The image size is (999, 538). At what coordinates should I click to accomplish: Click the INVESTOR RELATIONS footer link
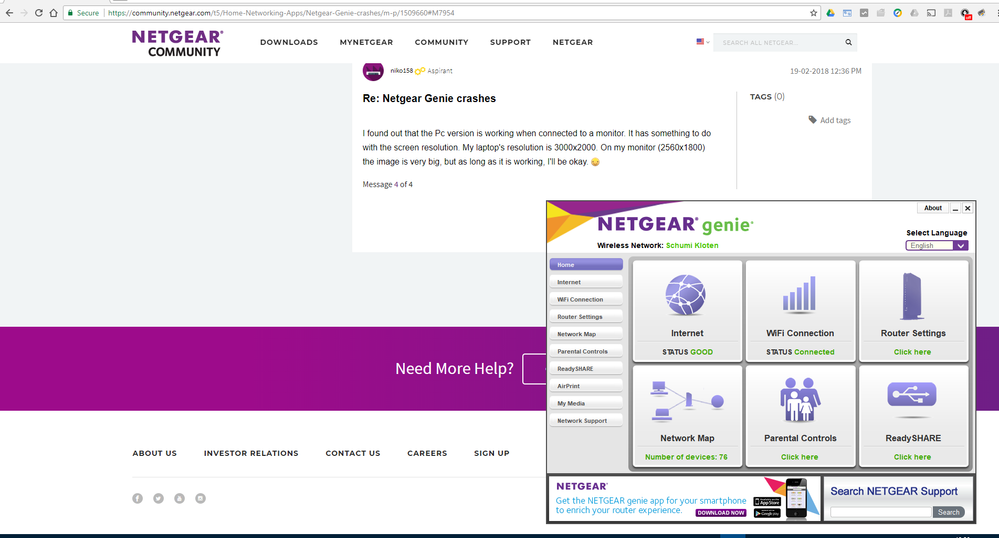(251, 453)
